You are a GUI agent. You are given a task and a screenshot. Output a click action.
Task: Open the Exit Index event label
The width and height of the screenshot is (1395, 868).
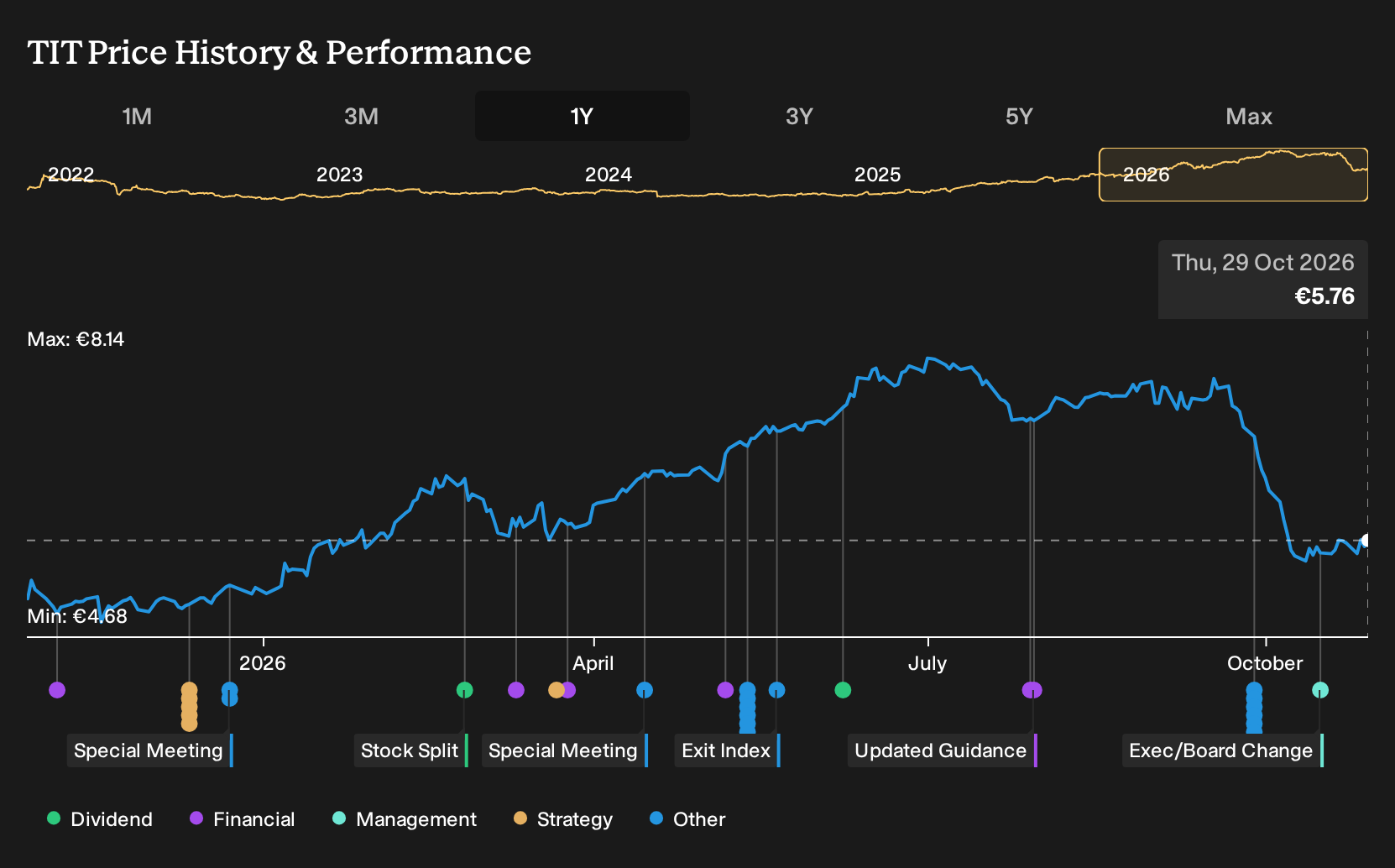(728, 750)
